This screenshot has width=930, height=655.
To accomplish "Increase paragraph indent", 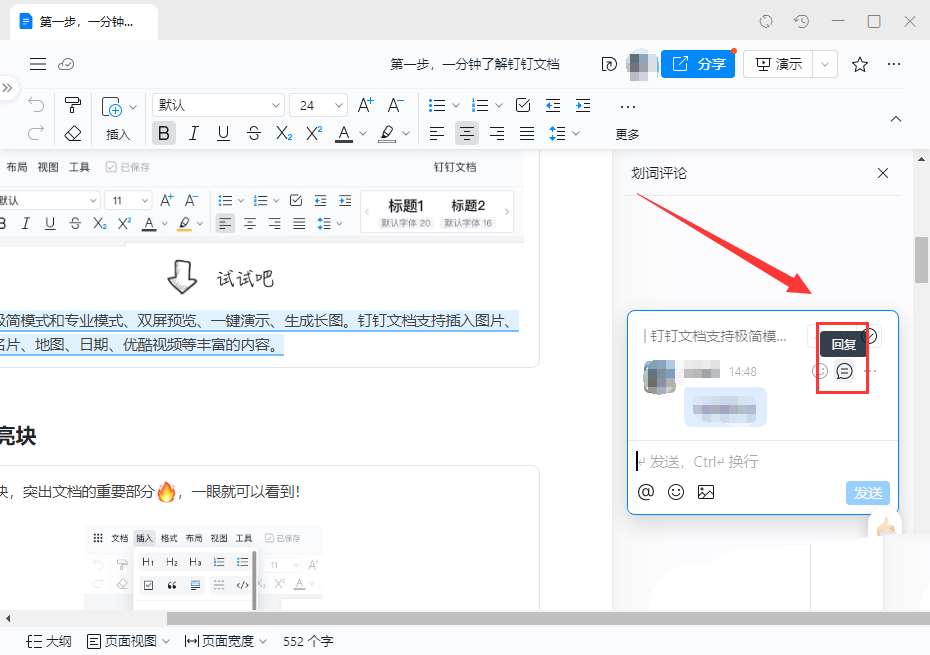I will click(x=583, y=106).
